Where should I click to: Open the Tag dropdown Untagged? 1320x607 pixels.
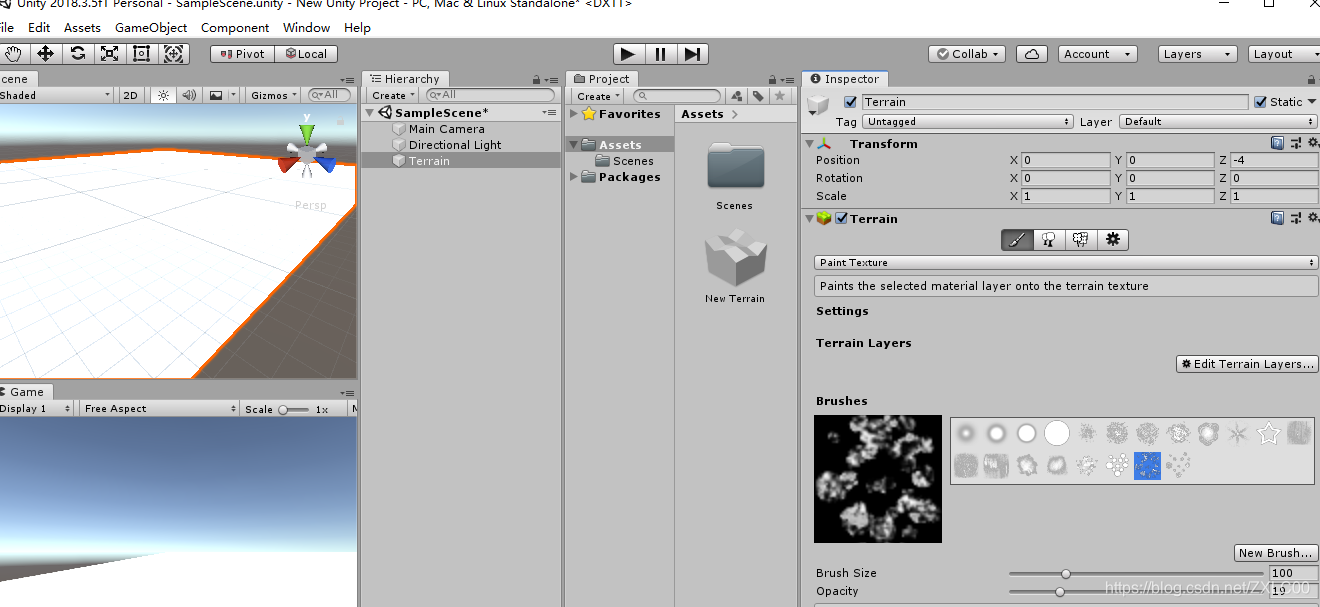(968, 122)
